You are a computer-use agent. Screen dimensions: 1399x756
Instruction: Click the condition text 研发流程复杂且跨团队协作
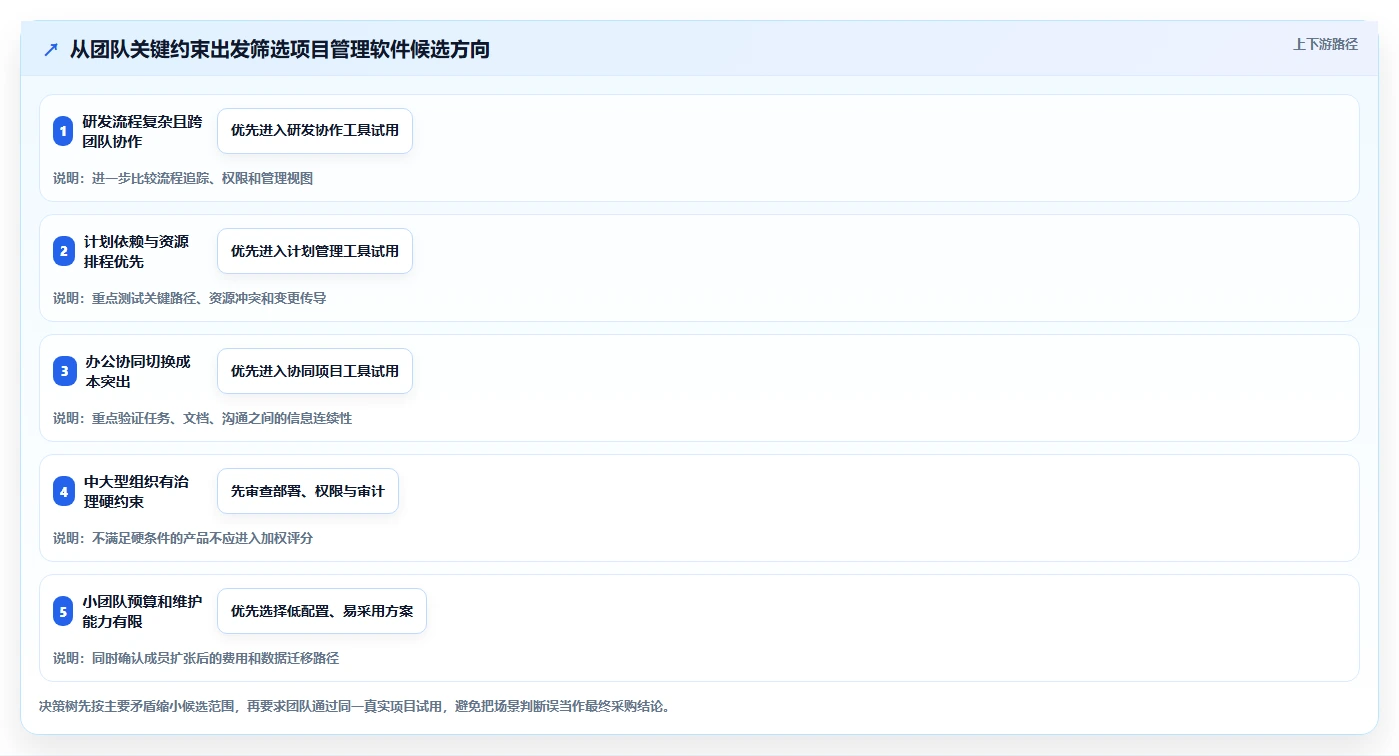(x=142, y=131)
